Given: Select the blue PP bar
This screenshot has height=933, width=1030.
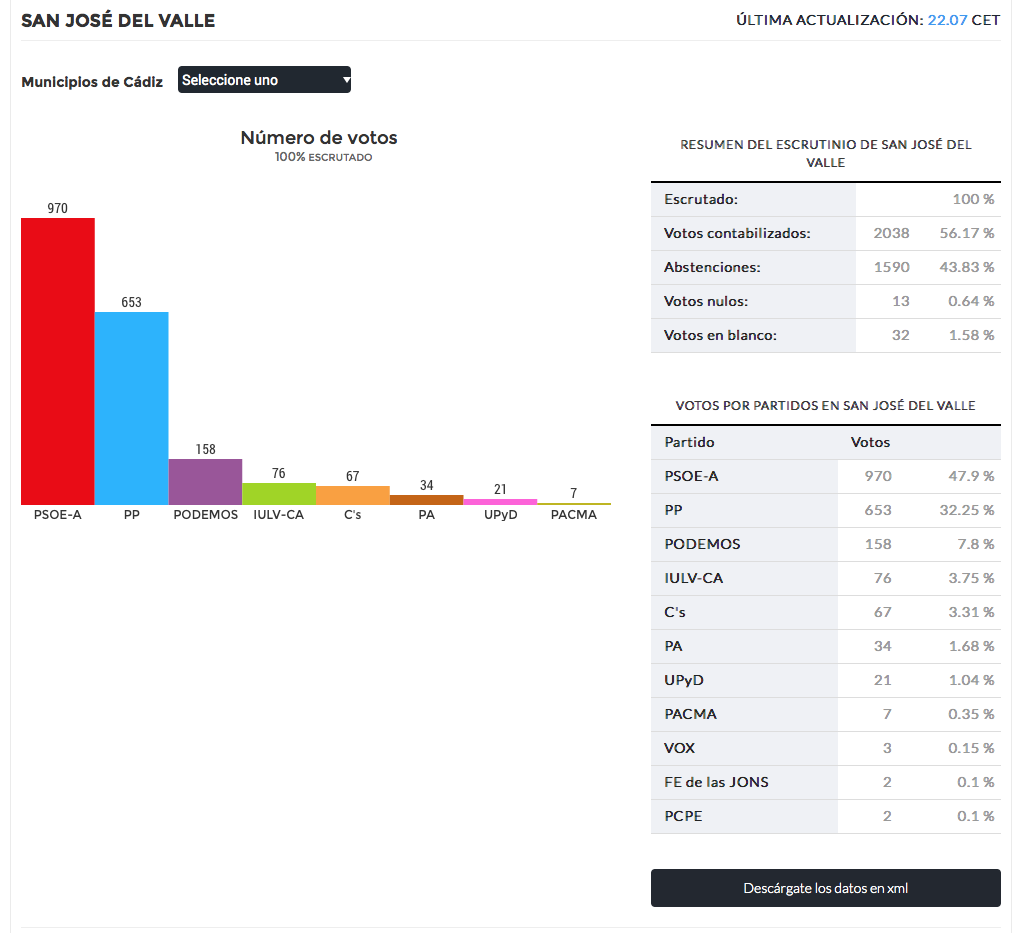Looking at the screenshot, I should pyautogui.click(x=131, y=408).
